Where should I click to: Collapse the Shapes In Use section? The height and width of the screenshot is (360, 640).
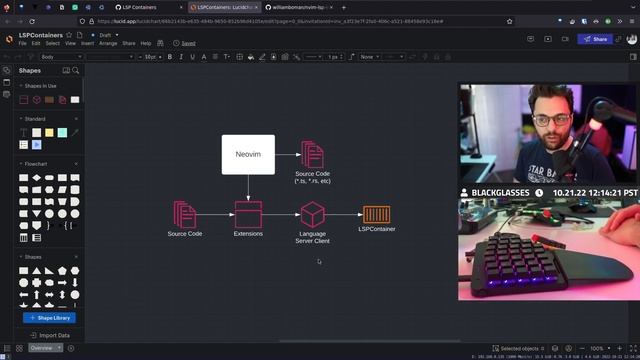21,86
